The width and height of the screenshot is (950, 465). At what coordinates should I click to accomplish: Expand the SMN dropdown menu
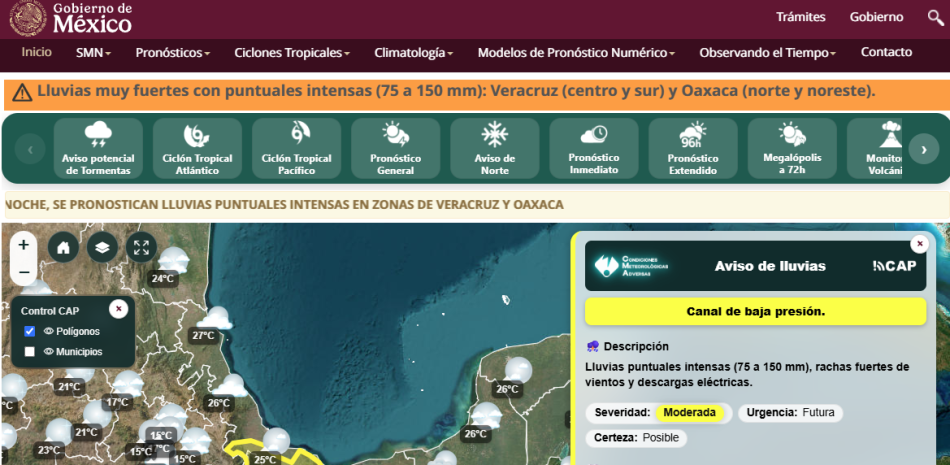point(93,53)
